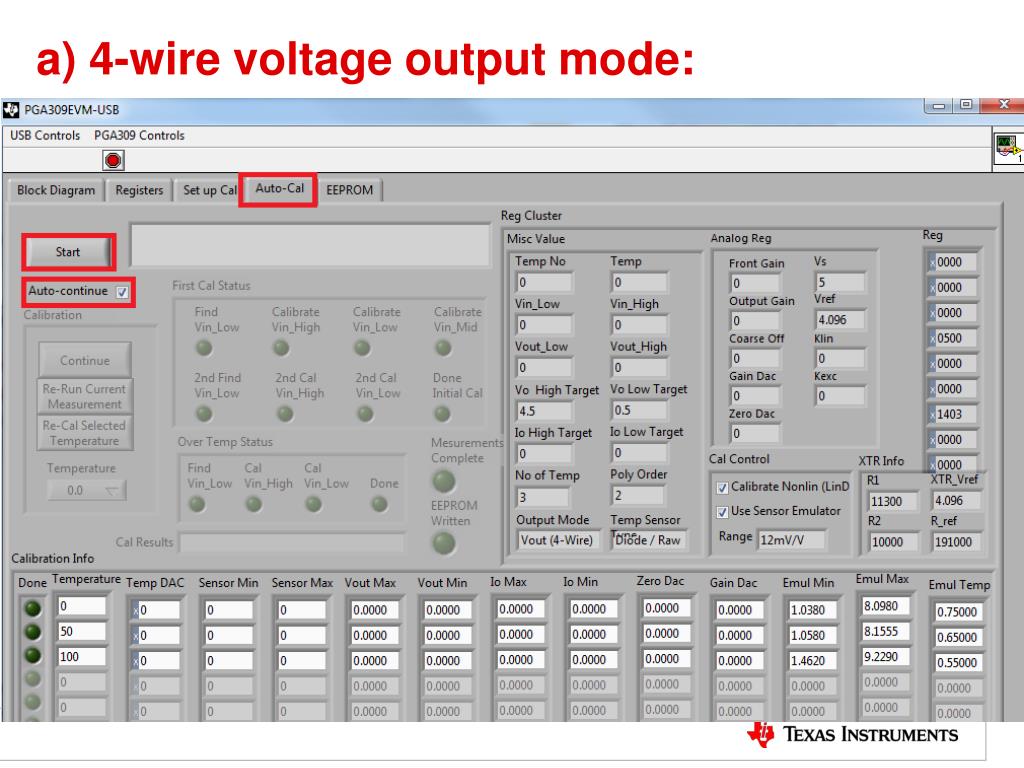
Task: Click the LabVIEW VI icon at top right
Action: point(1008,148)
